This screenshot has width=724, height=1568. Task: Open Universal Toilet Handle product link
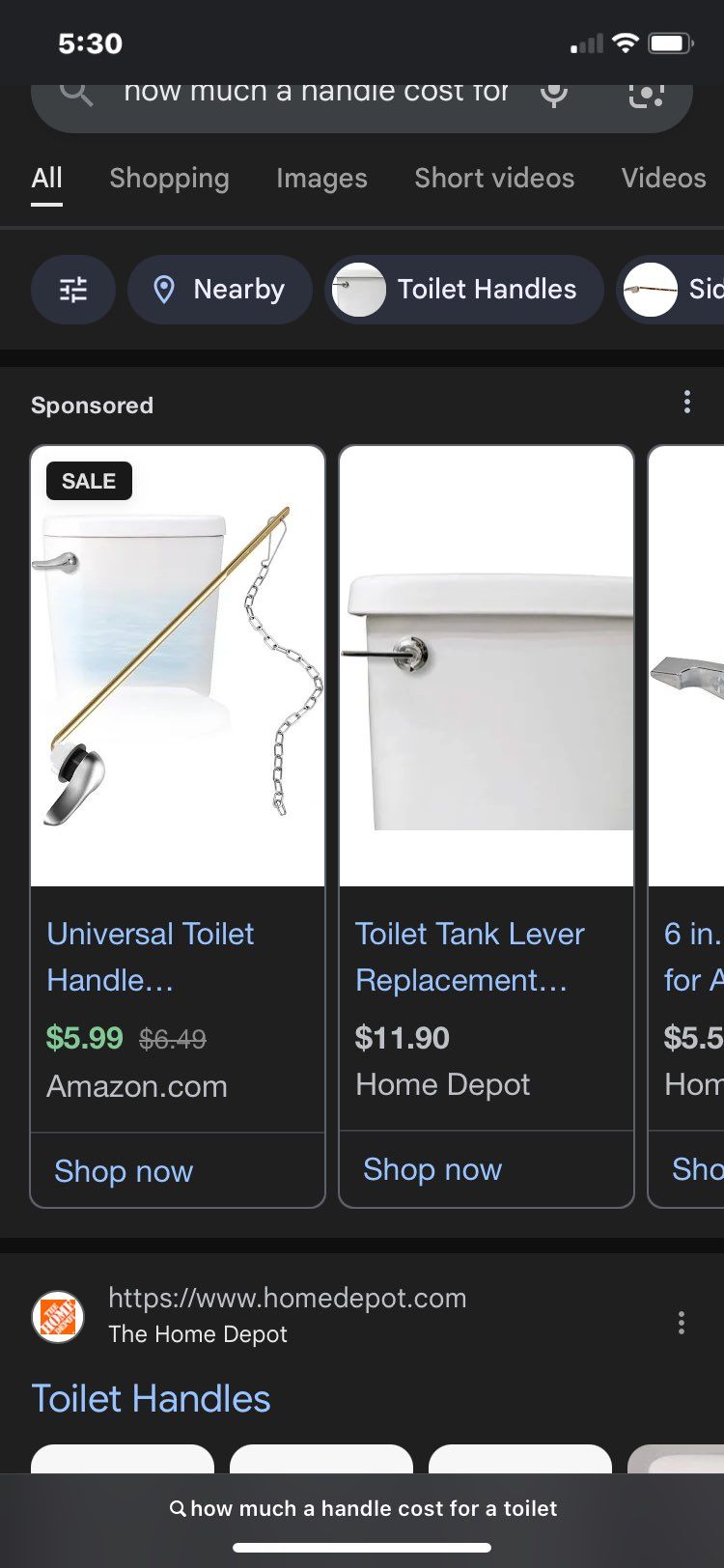(x=151, y=957)
